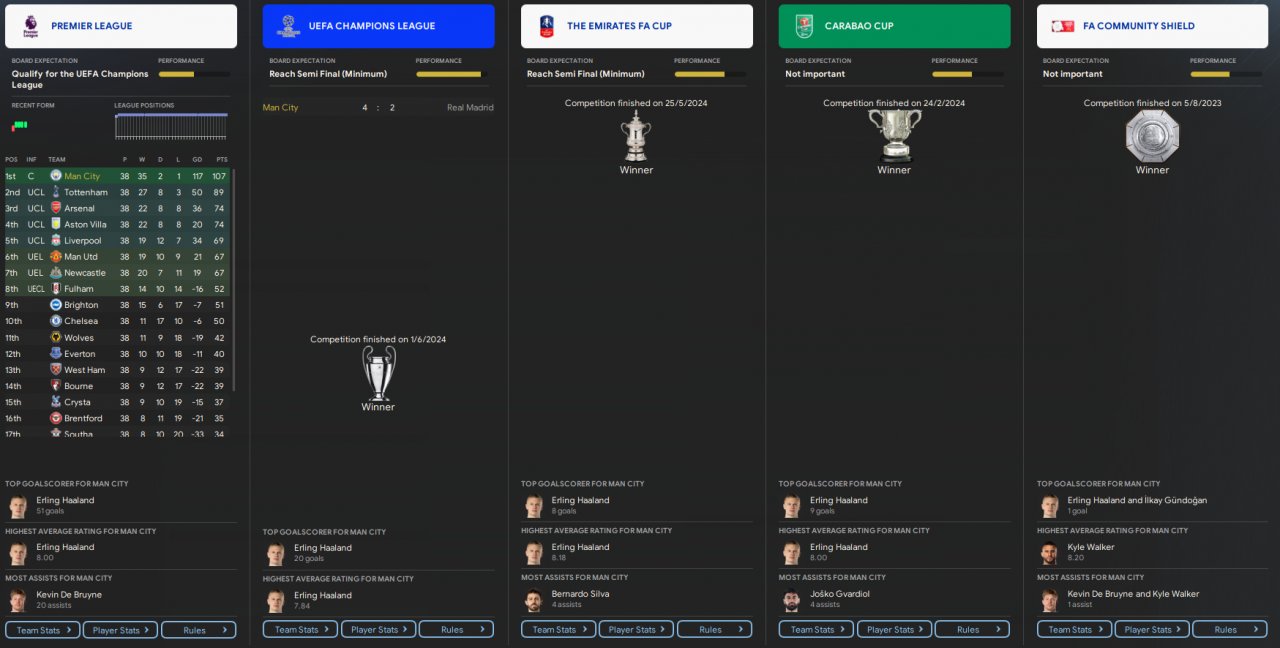The width and height of the screenshot is (1280, 648).
Task: Click the FA Cup trophy icon
Action: (636, 136)
